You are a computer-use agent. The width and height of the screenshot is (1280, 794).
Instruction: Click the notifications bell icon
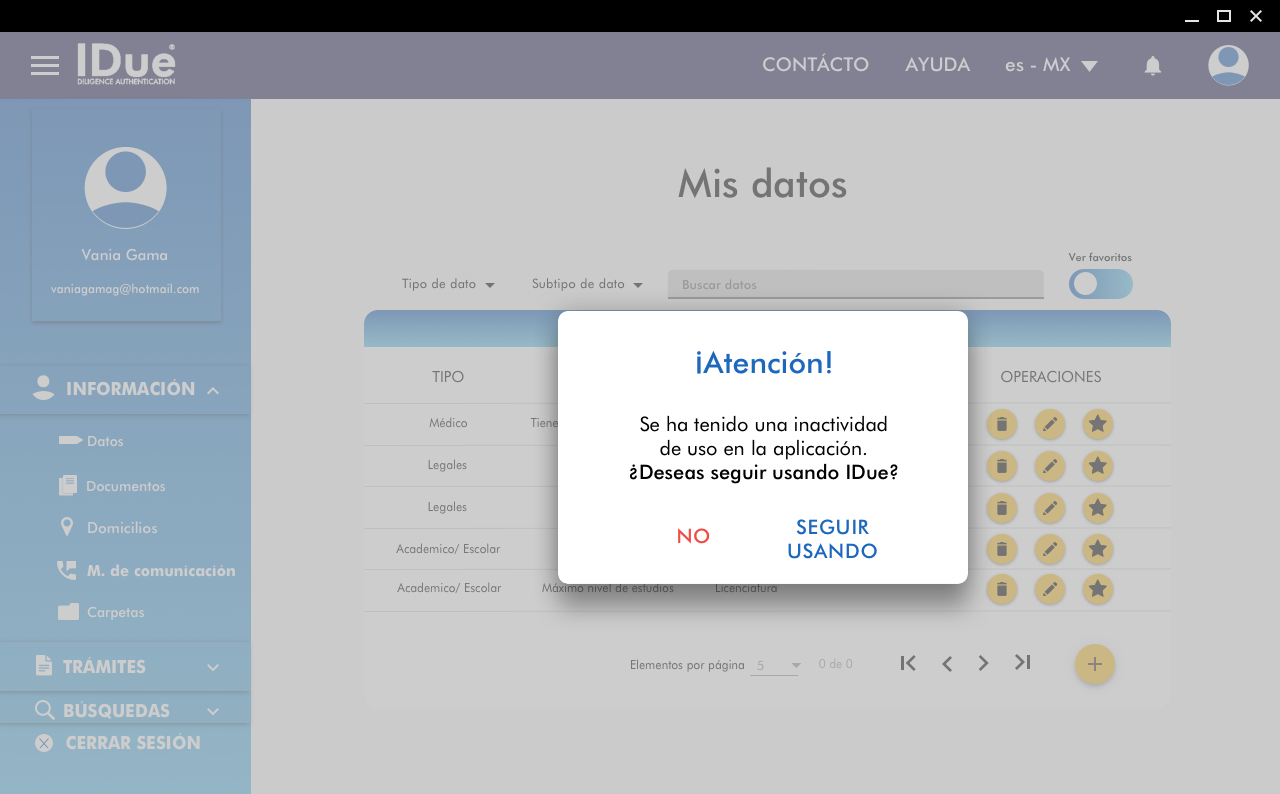(x=1152, y=66)
